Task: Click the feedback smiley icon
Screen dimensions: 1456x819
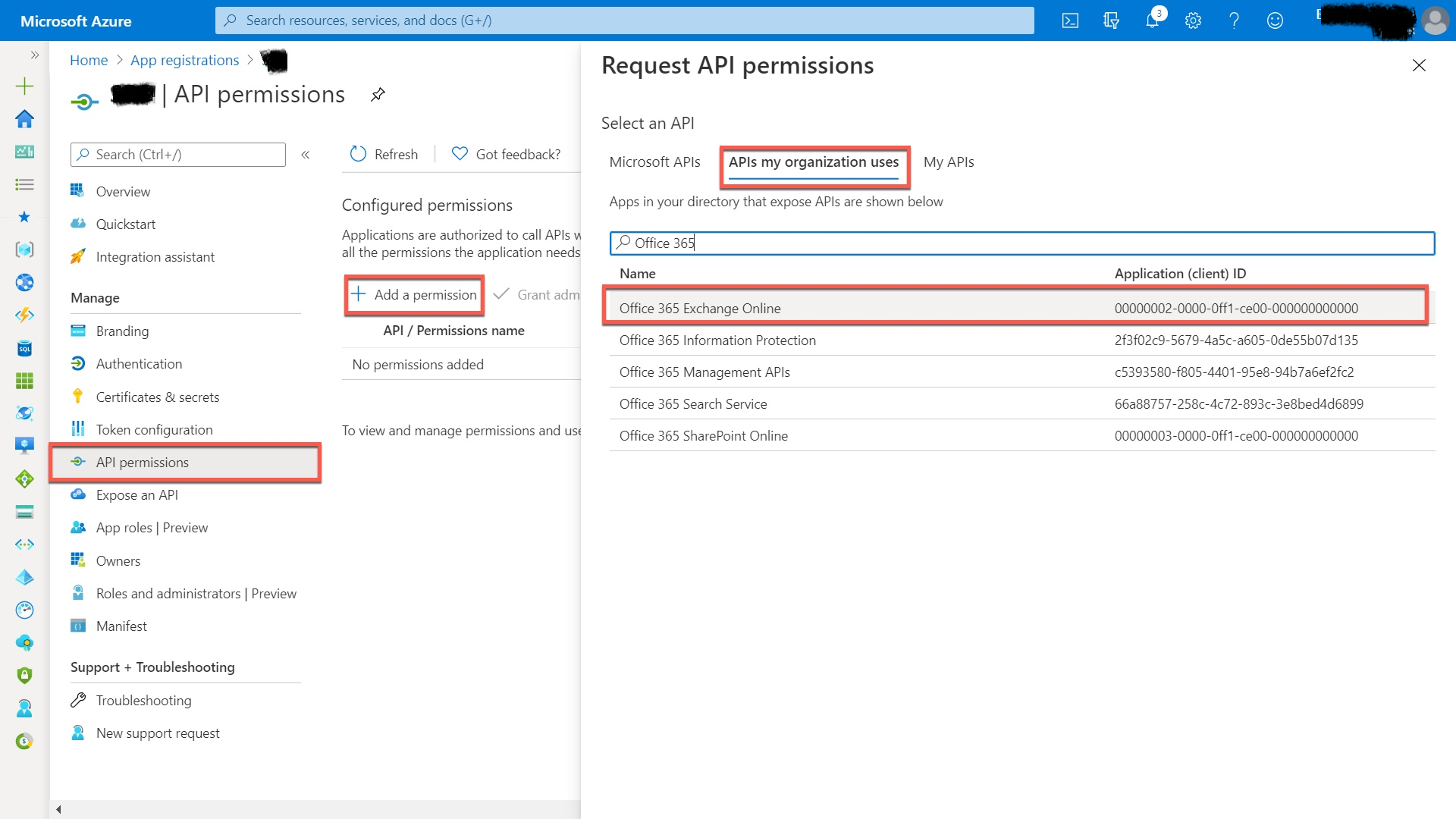Action: point(1275,20)
